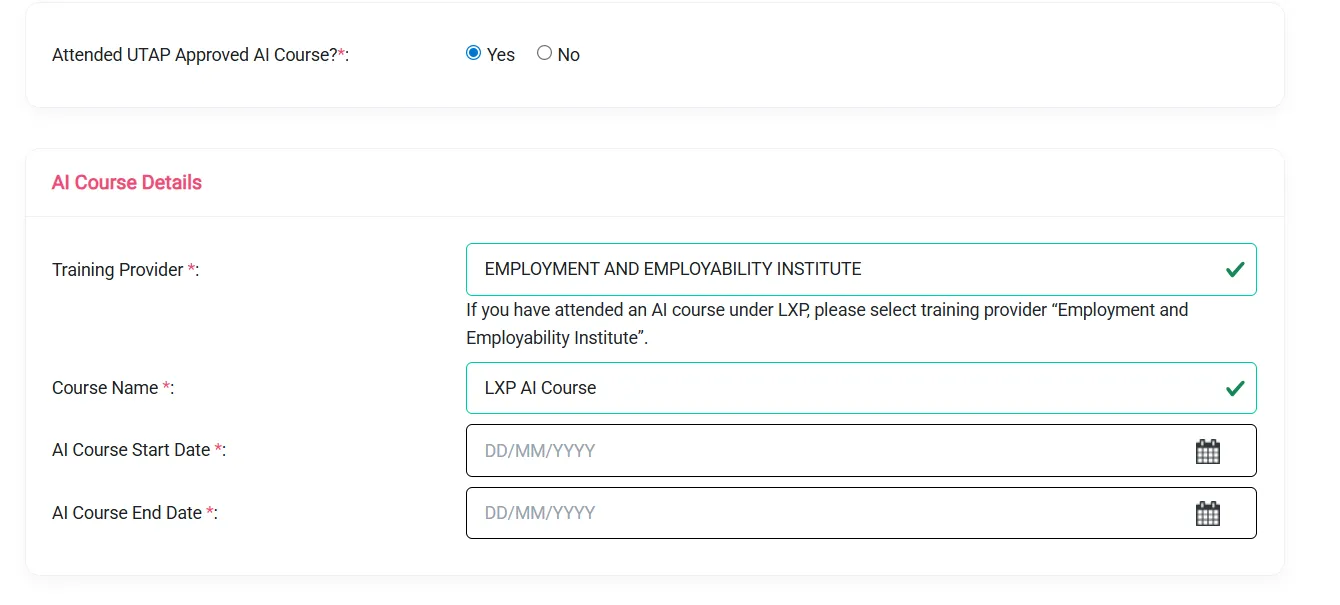The width and height of the screenshot is (1340, 605).
Task: Click the Course Name green checkmark
Action: (1235, 388)
